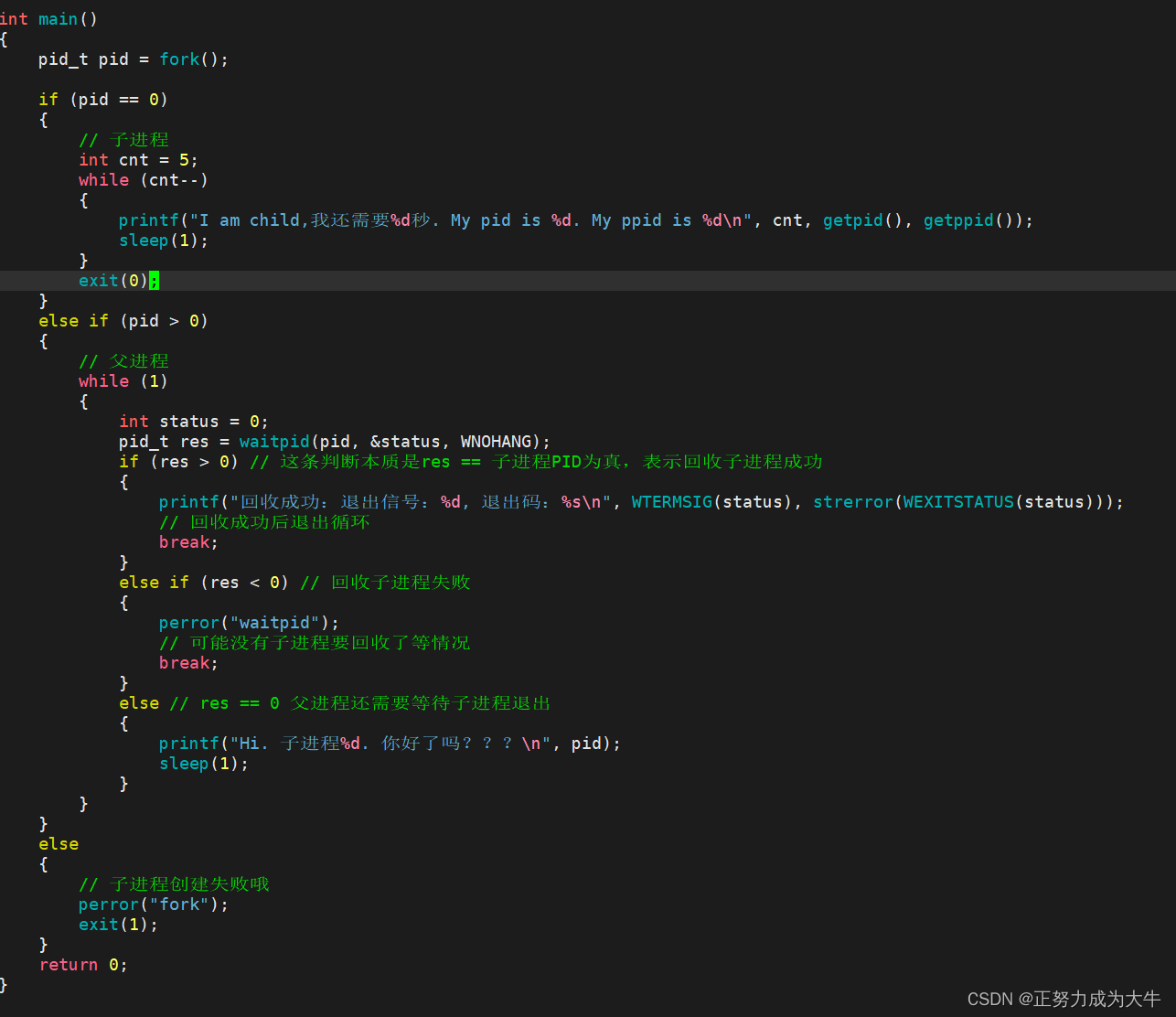Click comment '// 子进程创建失败哦'
Viewport: 1176px width, 1017px height.
coord(174,884)
